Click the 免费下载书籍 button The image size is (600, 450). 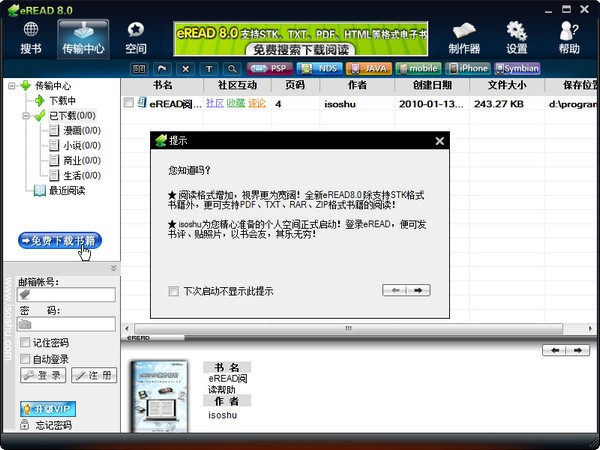coord(60,241)
